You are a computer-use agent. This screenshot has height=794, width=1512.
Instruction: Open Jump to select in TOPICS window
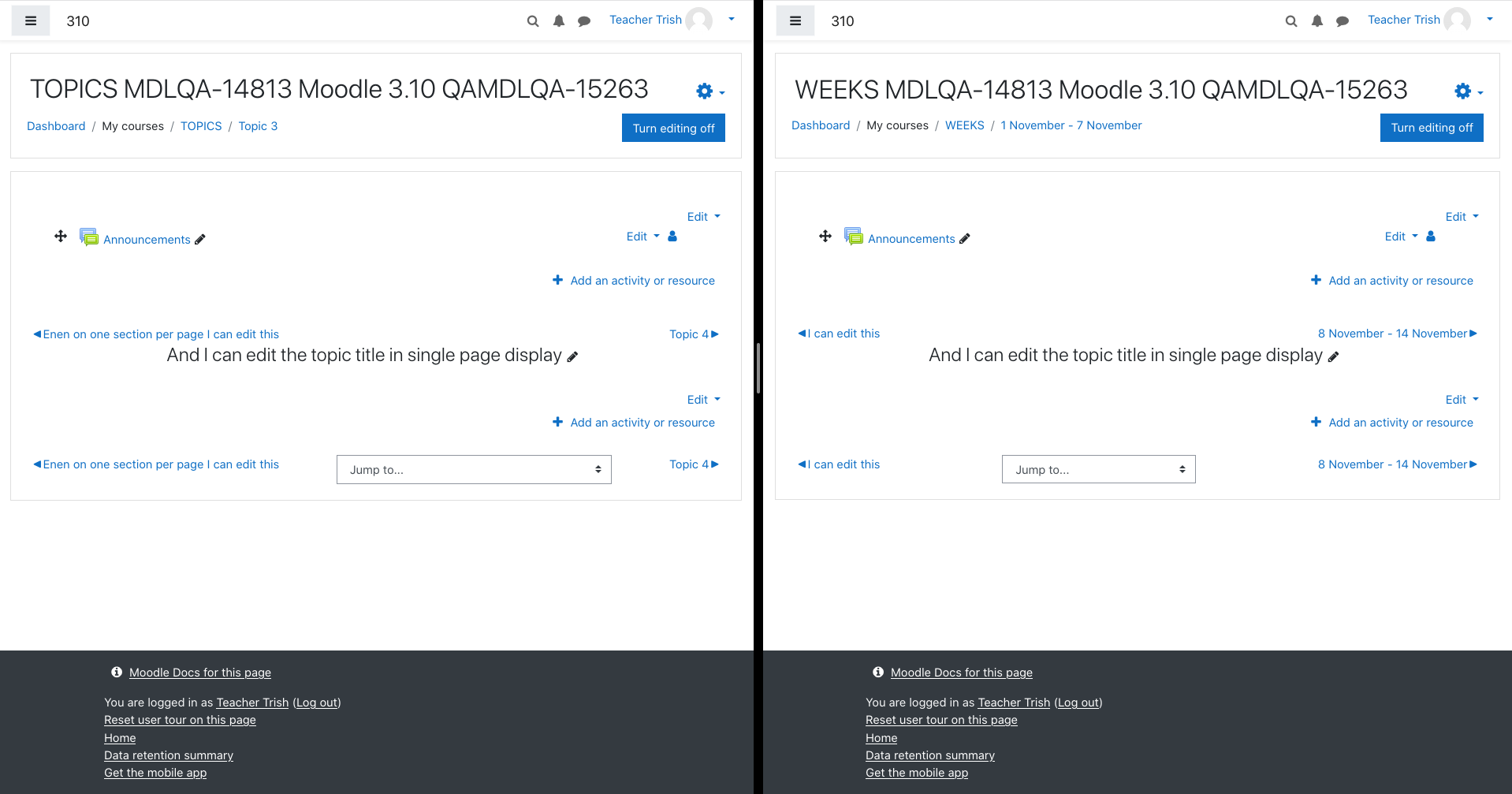pos(474,469)
